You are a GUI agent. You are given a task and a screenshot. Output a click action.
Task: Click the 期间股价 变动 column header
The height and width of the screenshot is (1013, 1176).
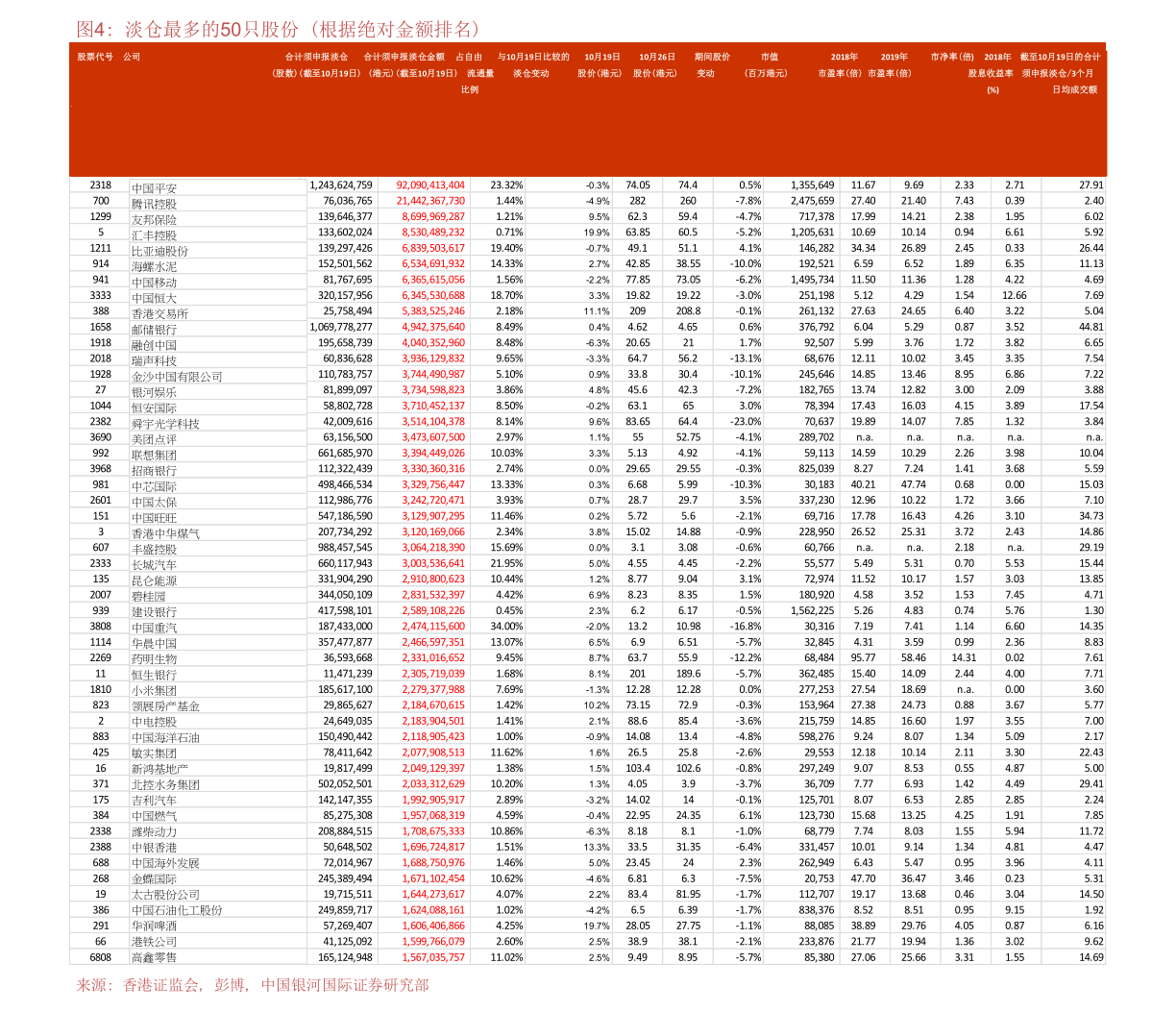point(712,64)
